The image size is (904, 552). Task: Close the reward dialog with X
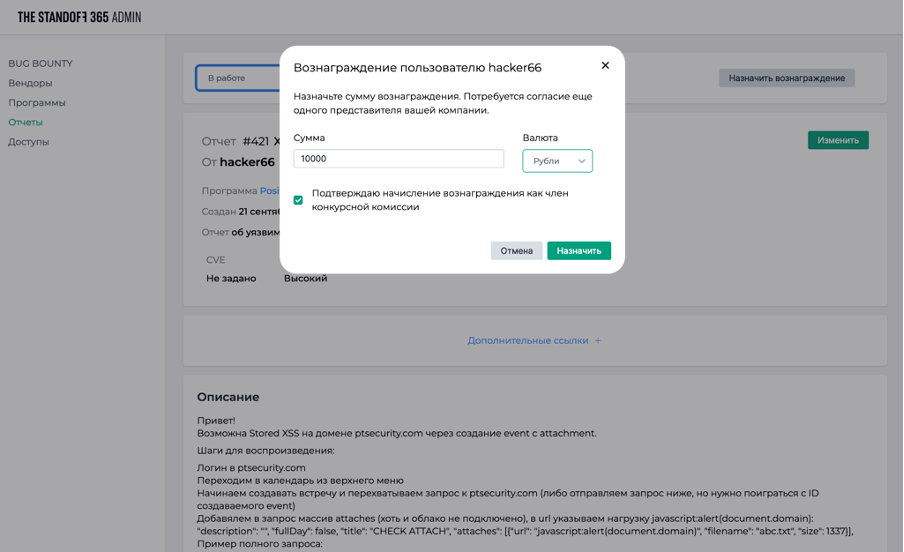pos(605,66)
